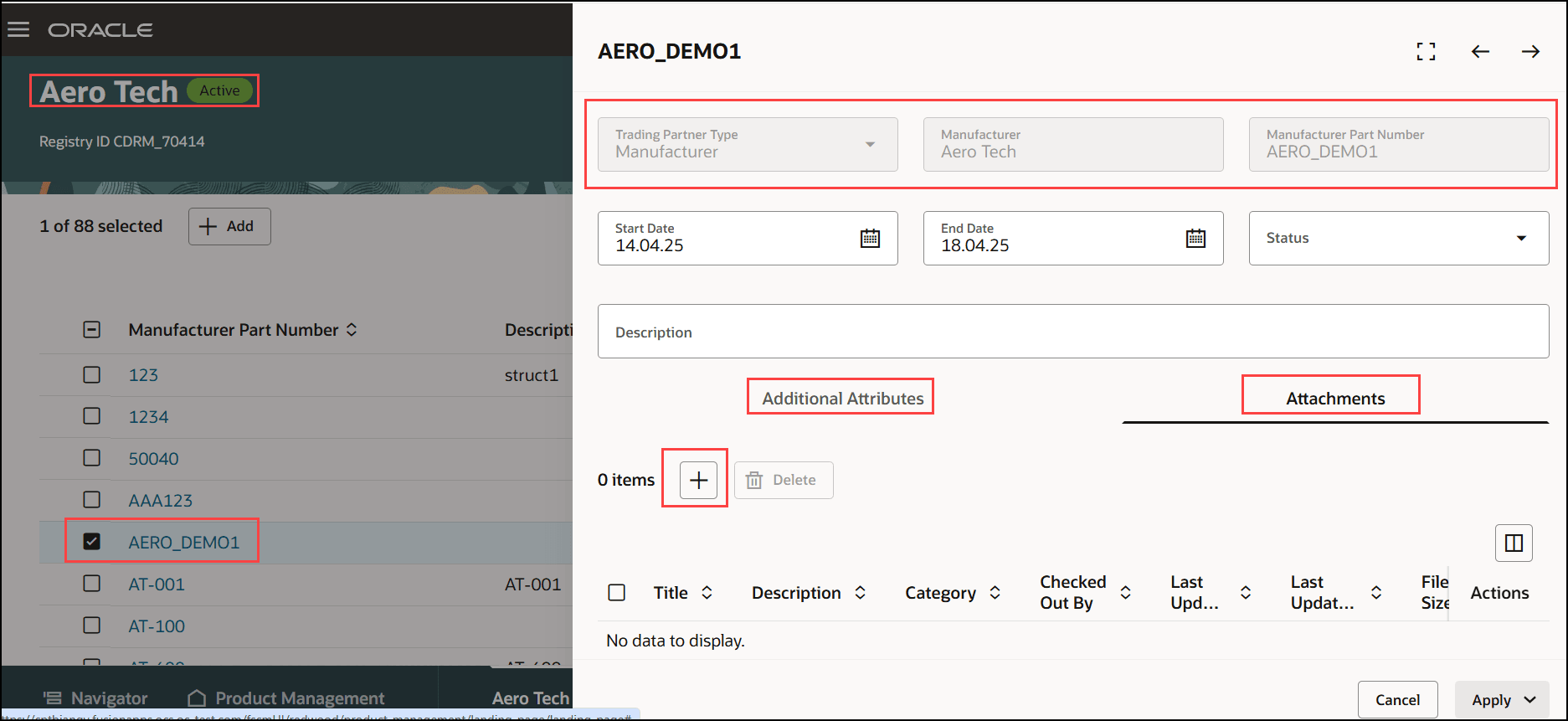Switch to the Attachments tab
The image size is (1568, 721).
tap(1335, 399)
